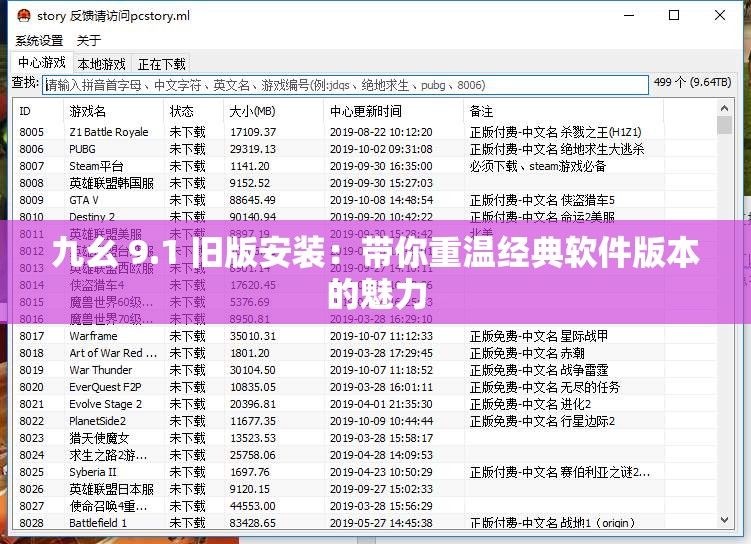
Task: Select the Art of War Red row
Action: point(364,353)
